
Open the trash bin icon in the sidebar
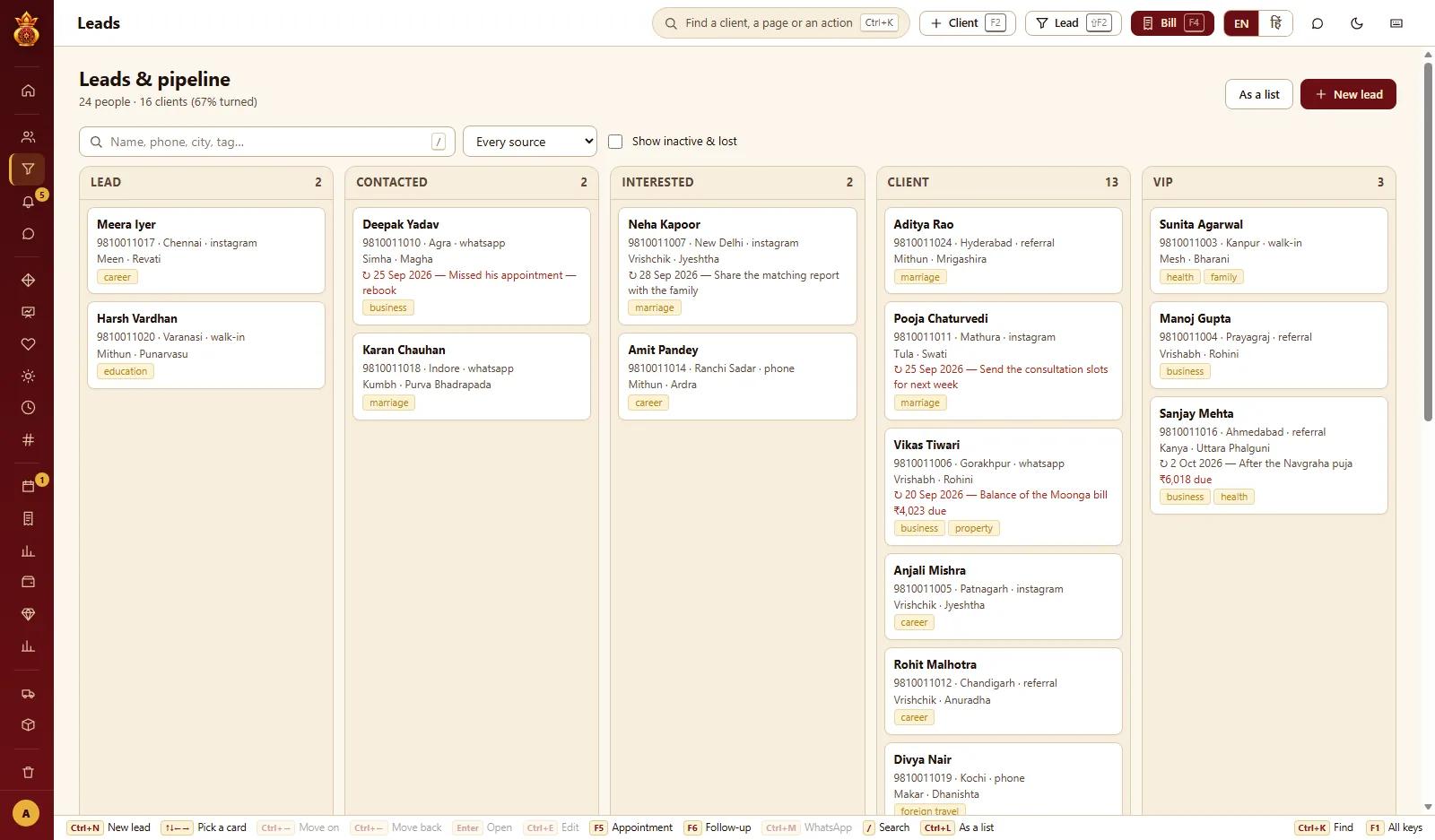28,772
